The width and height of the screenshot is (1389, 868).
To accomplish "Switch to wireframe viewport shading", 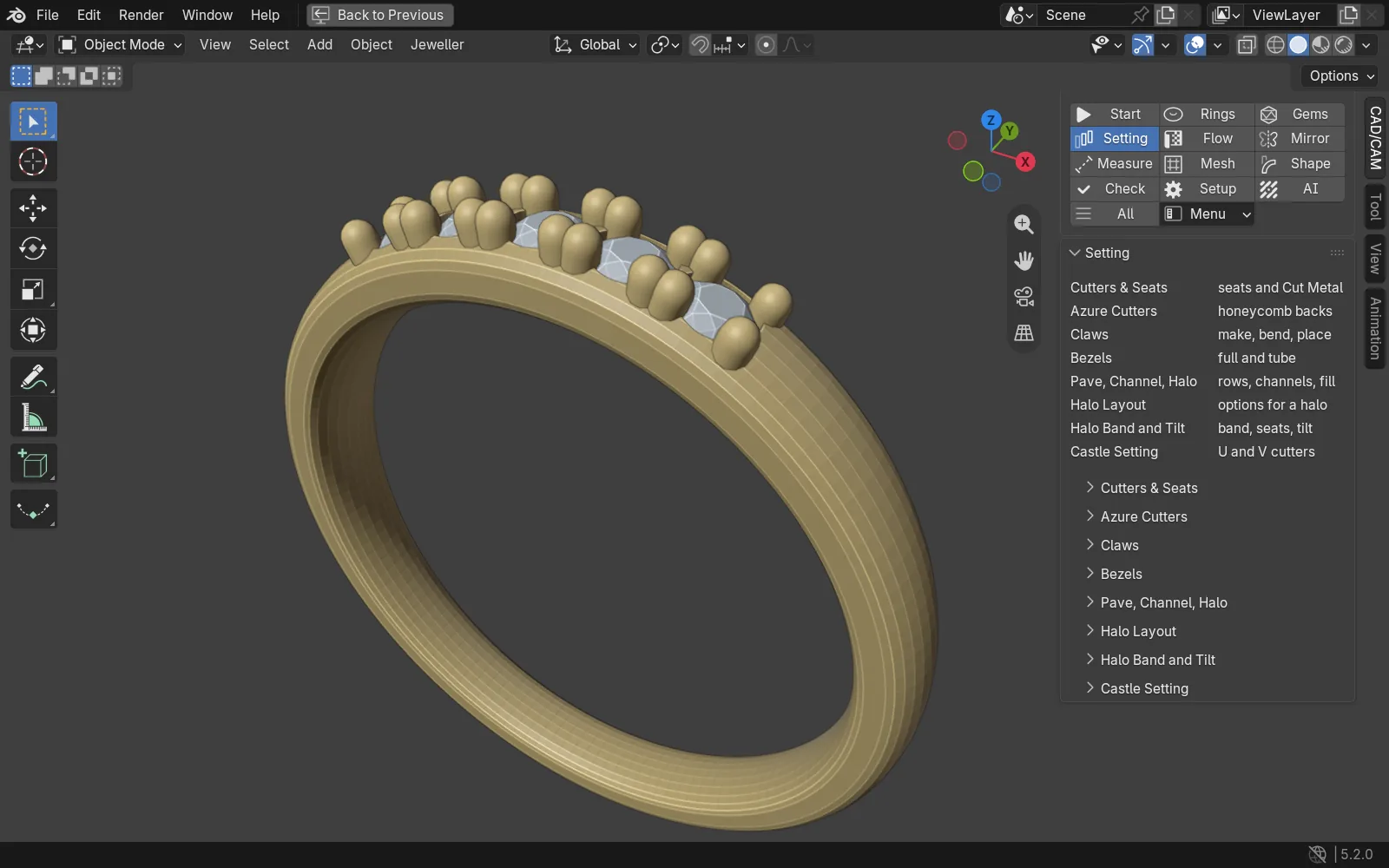I will coord(1275,44).
